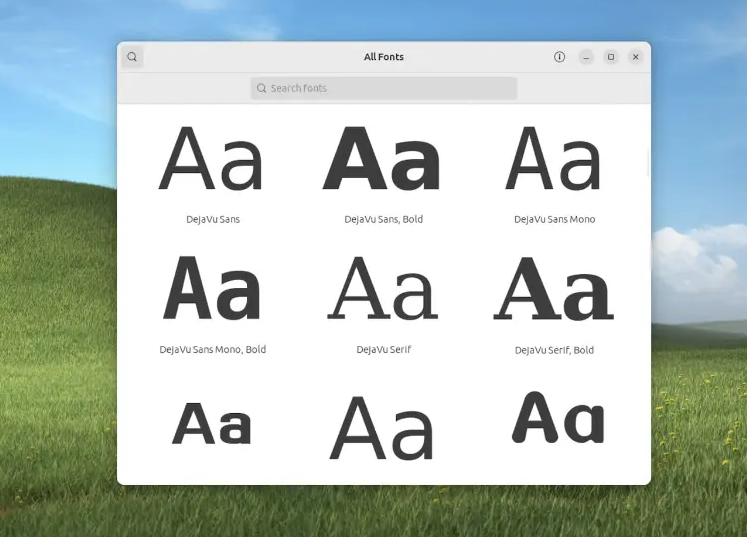The width and height of the screenshot is (747, 537).
Task: Open bottom-left wide bold font thumbnail
Action: coord(212,424)
